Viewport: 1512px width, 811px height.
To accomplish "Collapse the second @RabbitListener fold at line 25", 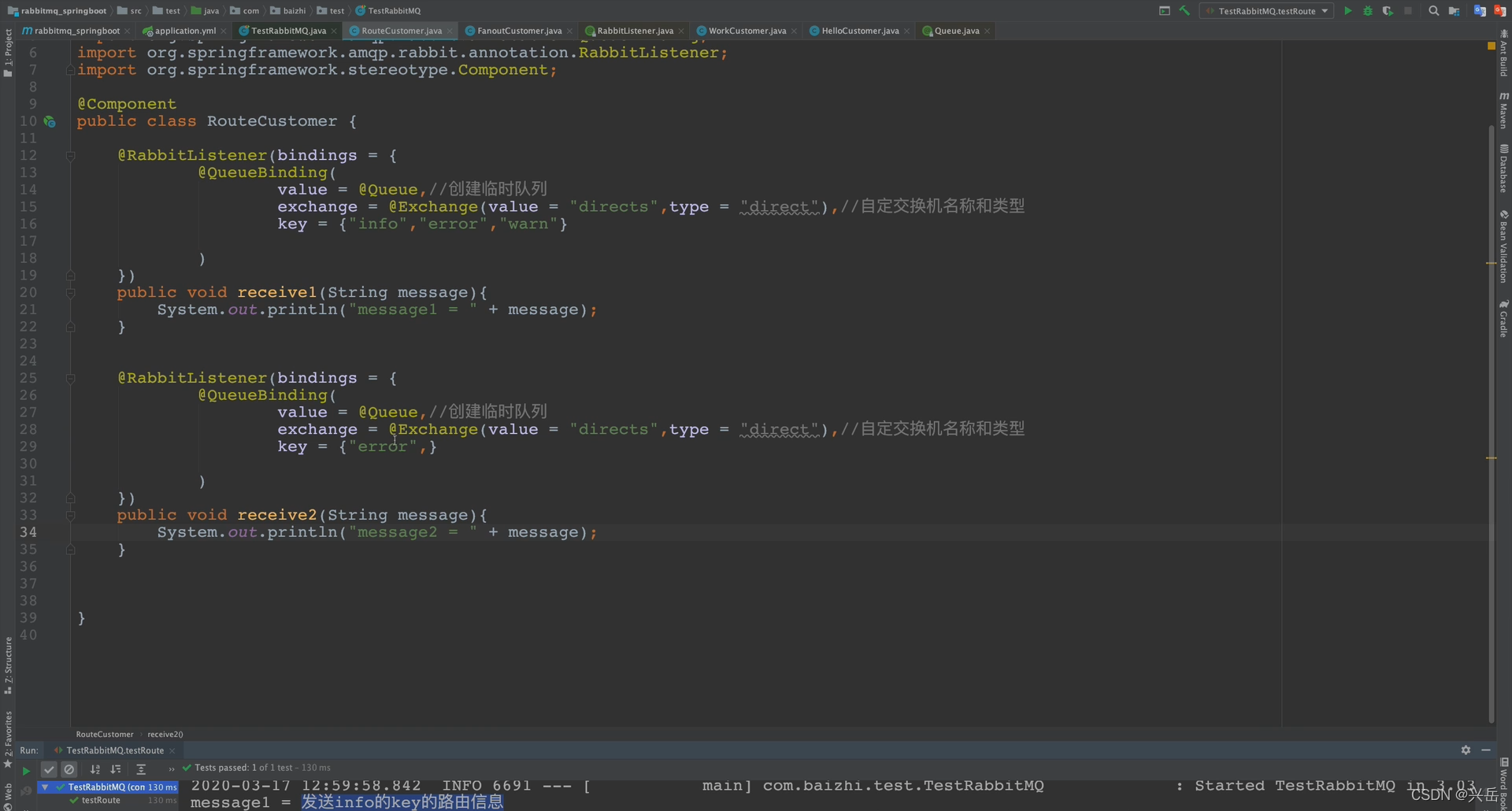I will [x=70, y=379].
